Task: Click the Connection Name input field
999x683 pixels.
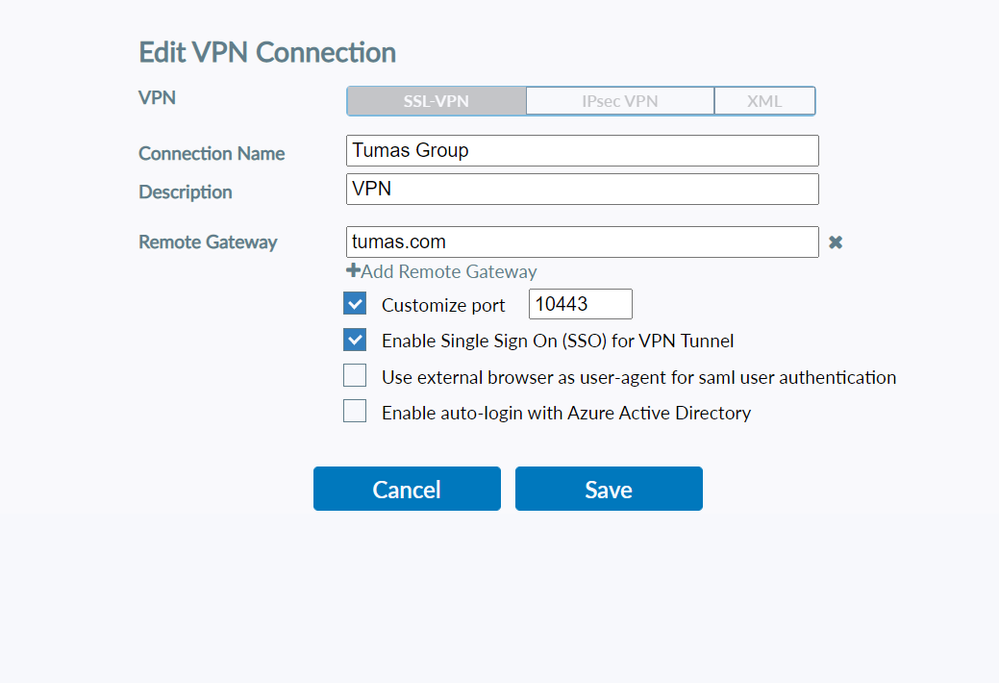Action: click(582, 151)
